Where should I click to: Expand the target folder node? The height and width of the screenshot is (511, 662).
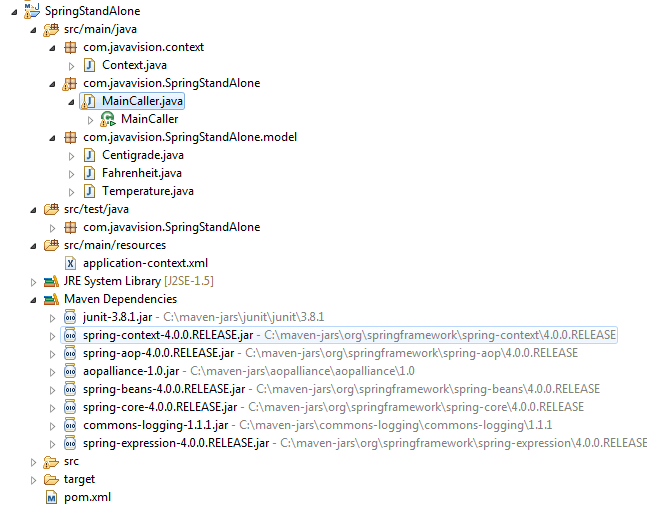(33, 480)
